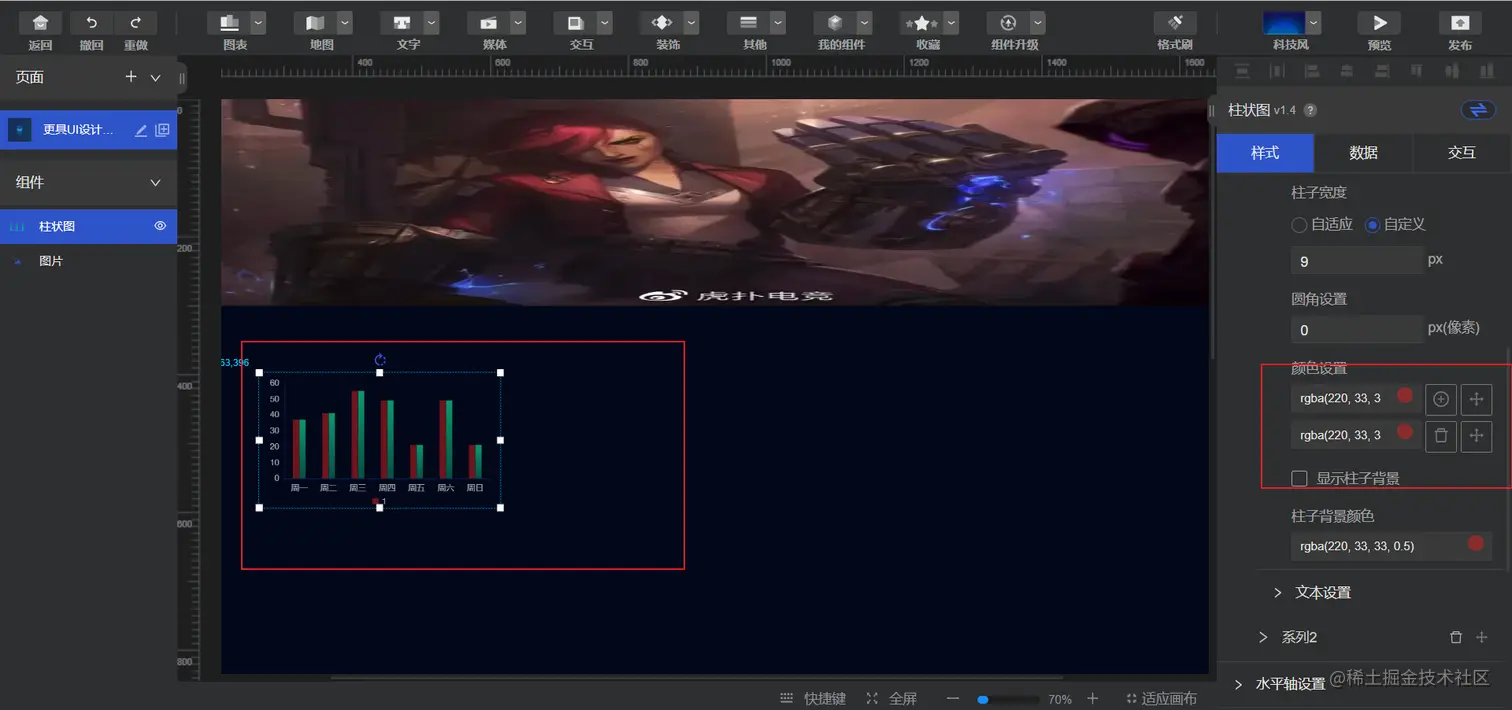Click the 预览 preview play icon
Image resolution: width=1512 pixels, height=710 pixels.
1379,22
